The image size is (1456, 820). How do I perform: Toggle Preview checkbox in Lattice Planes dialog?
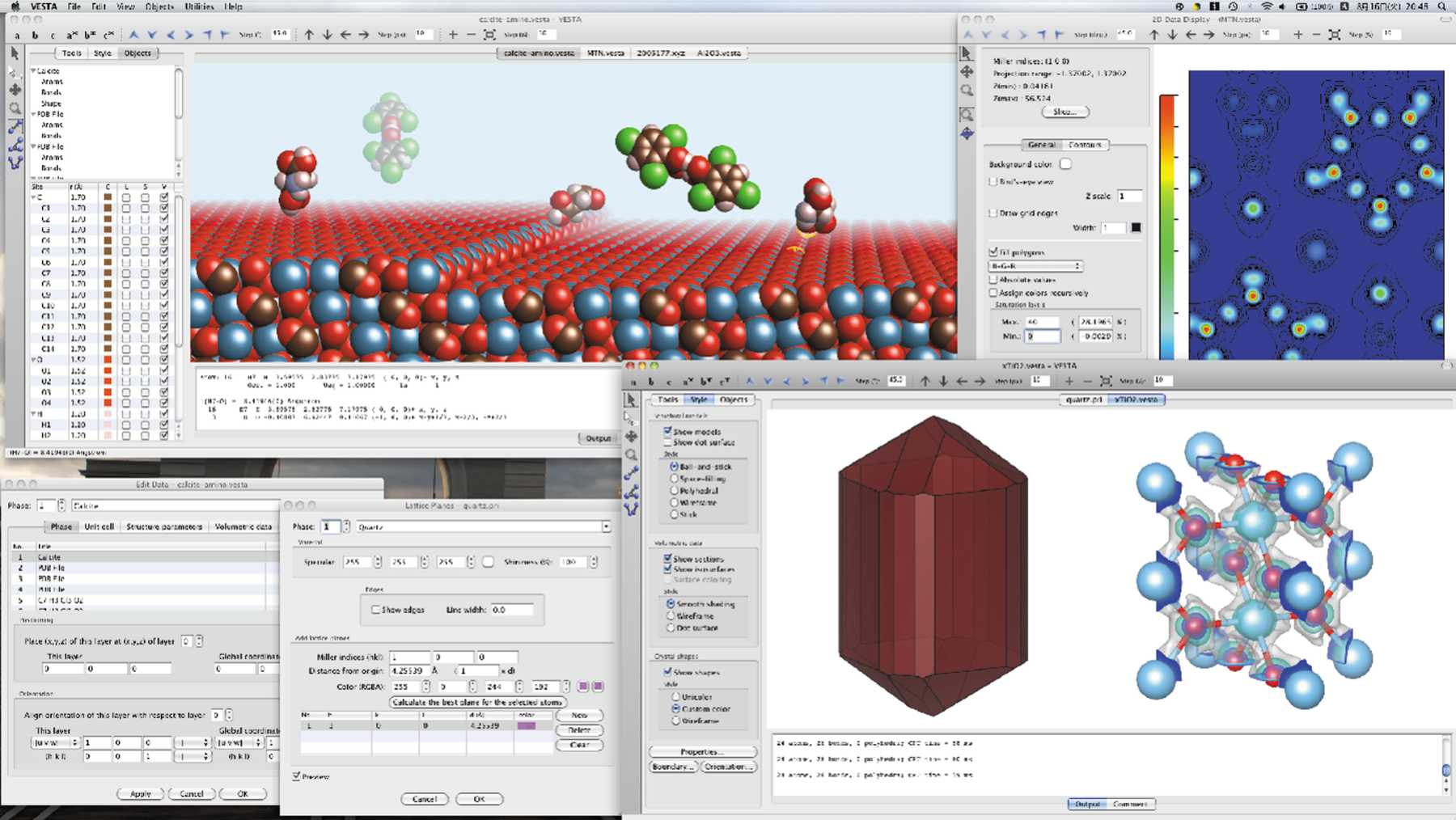(x=297, y=776)
